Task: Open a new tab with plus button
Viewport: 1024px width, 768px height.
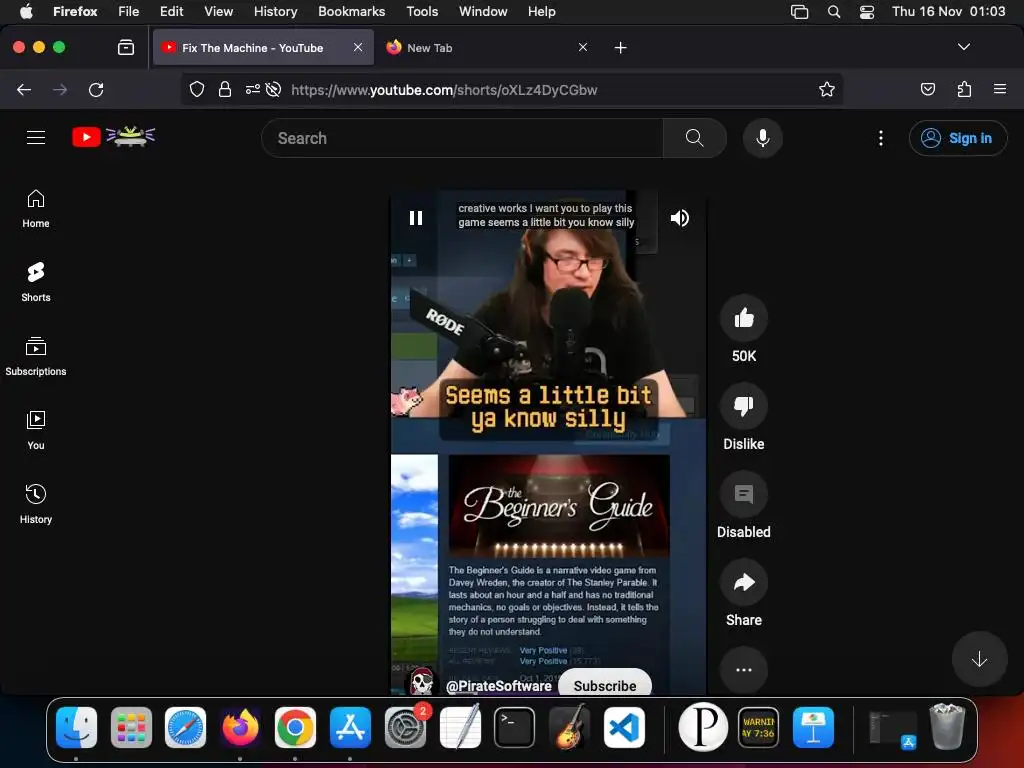Action: pyautogui.click(x=620, y=48)
